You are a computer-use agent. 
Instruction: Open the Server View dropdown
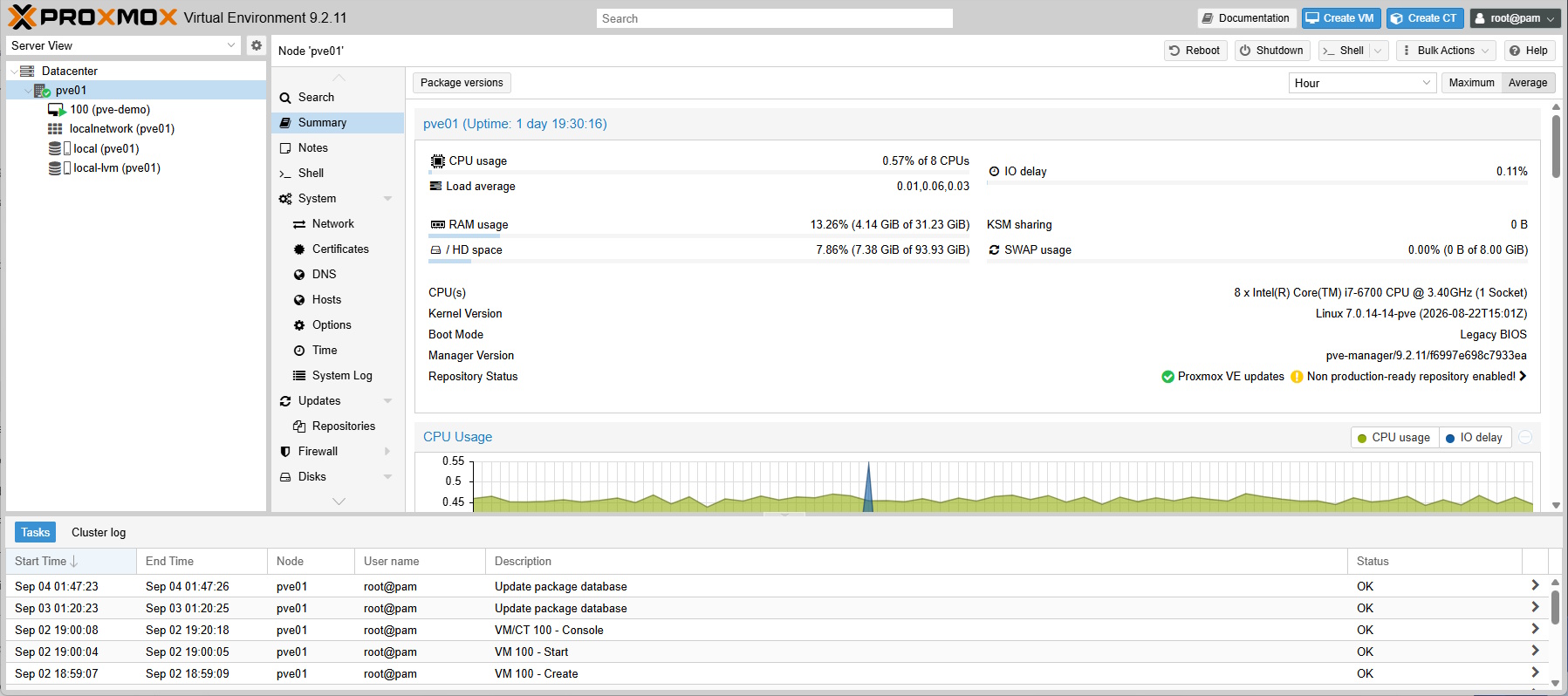click(231, 45)
